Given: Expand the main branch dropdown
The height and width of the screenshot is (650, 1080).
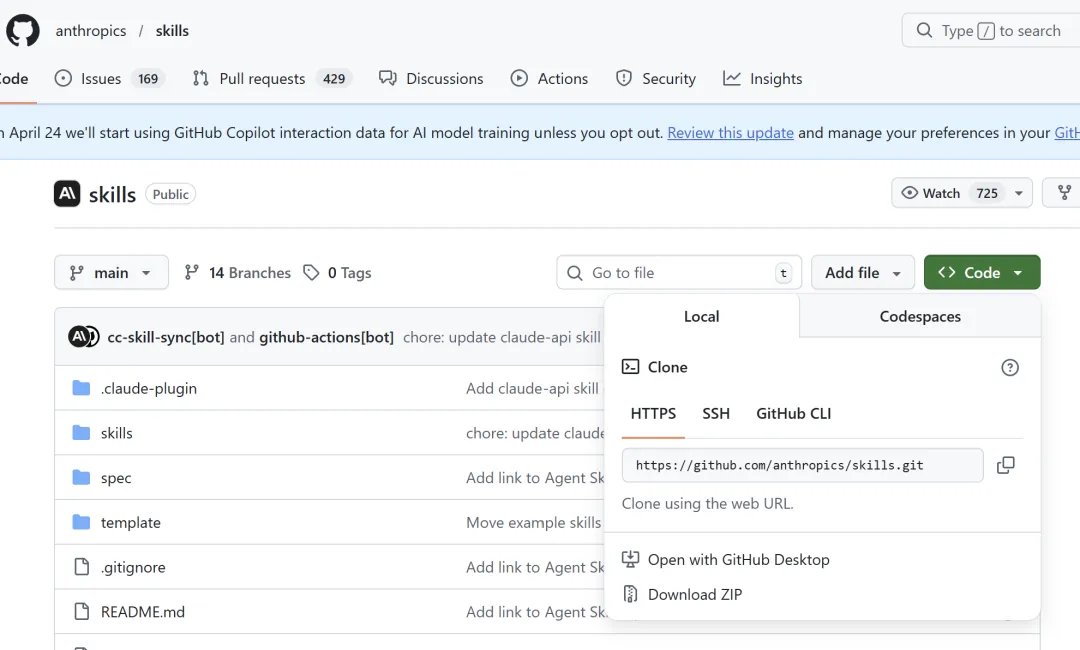Looking at the screenshot, I should 111,273.
